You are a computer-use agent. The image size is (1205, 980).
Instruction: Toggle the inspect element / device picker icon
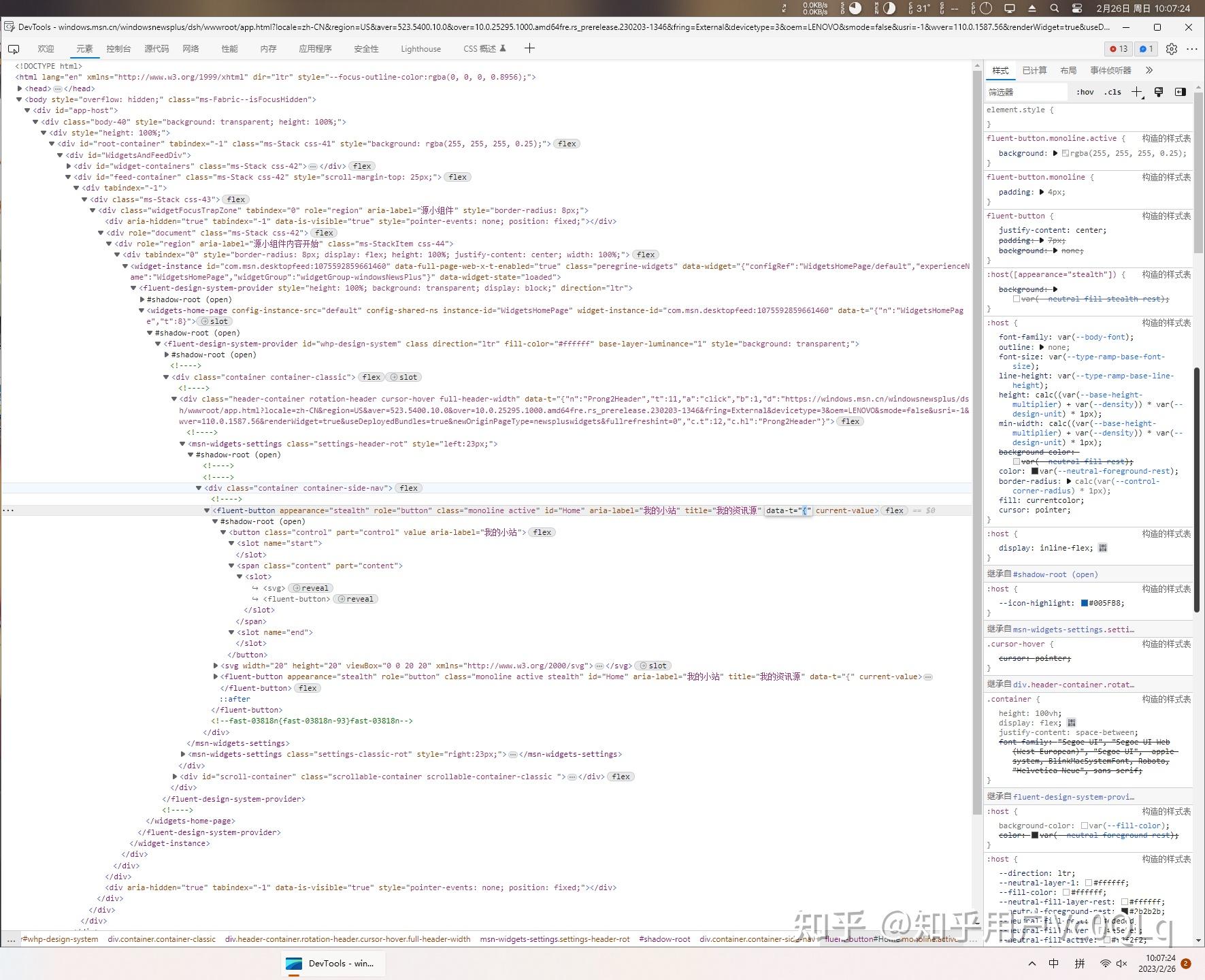pyautogui.click(x=14, y=49)
